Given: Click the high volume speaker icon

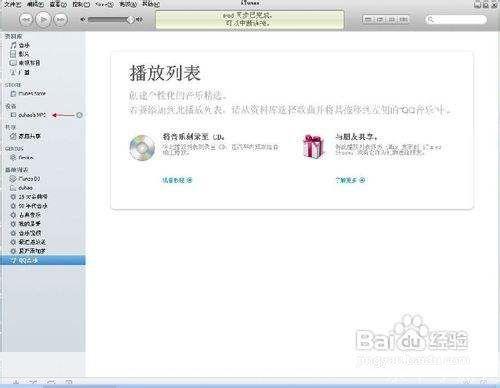Looking at the screenshot, I should tap(140, 20).
